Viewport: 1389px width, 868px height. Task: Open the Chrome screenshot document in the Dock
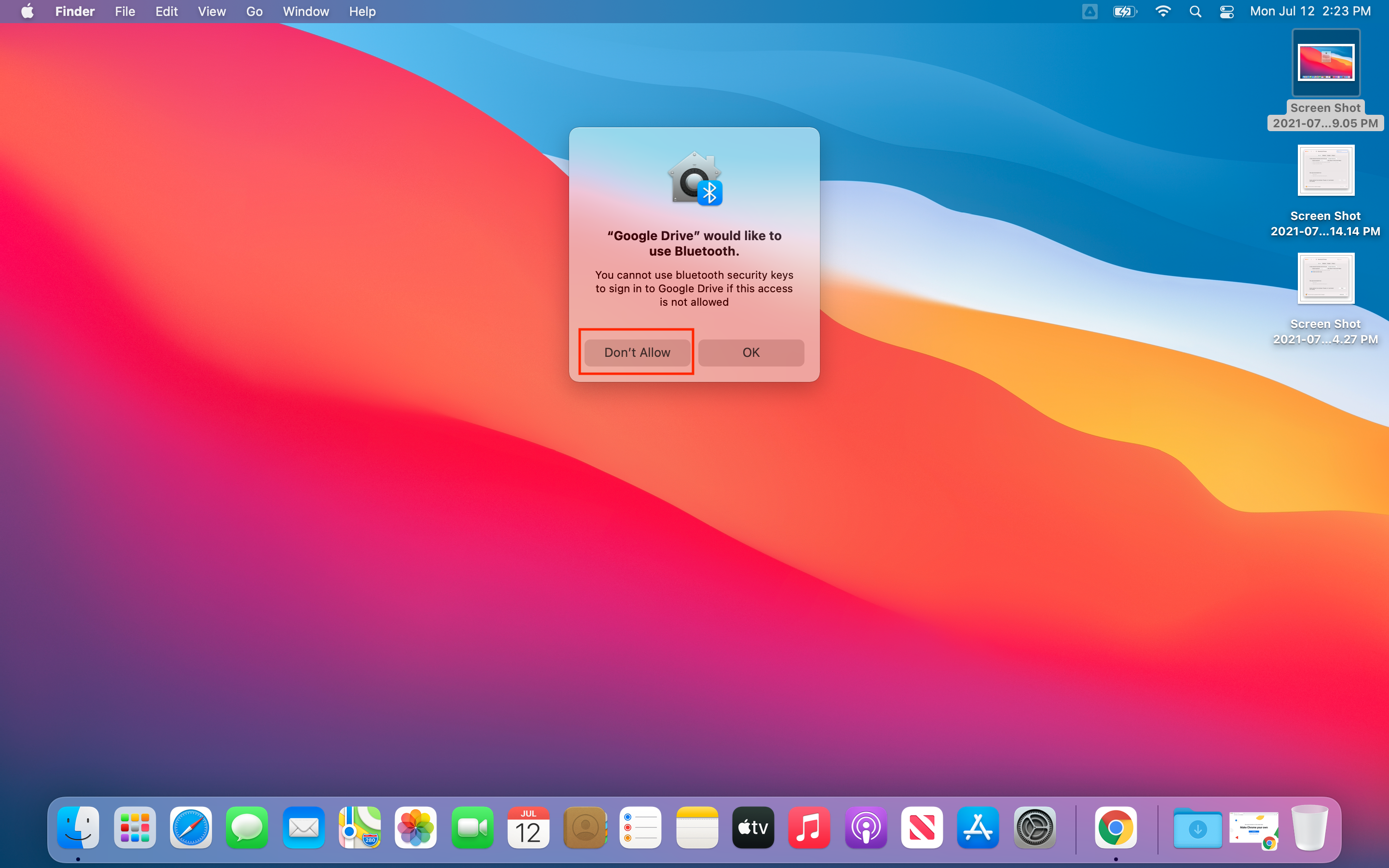[x=1254, y=830]
